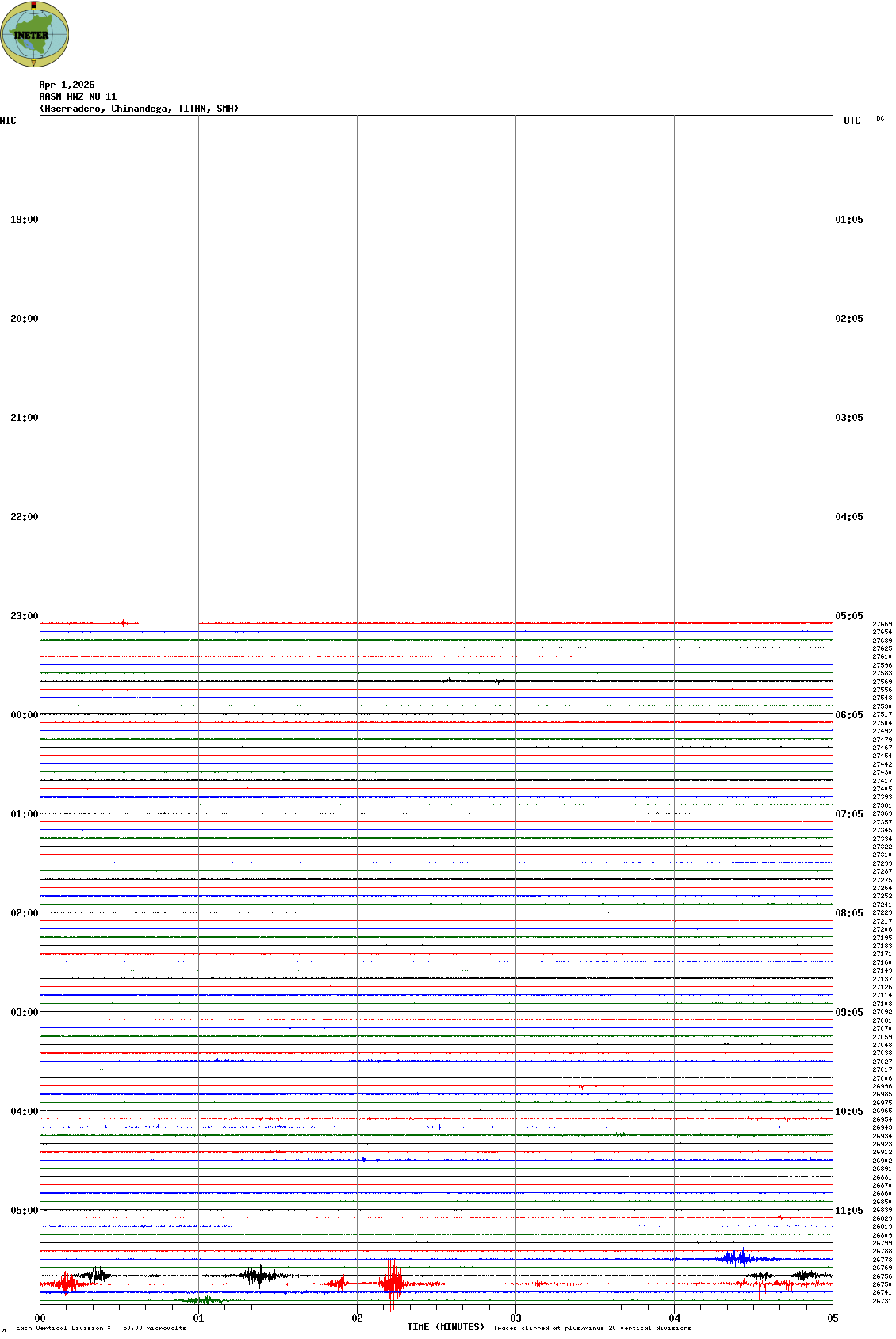
Task: Click the 11:05 UTC time label
Action: [848, 1211]
